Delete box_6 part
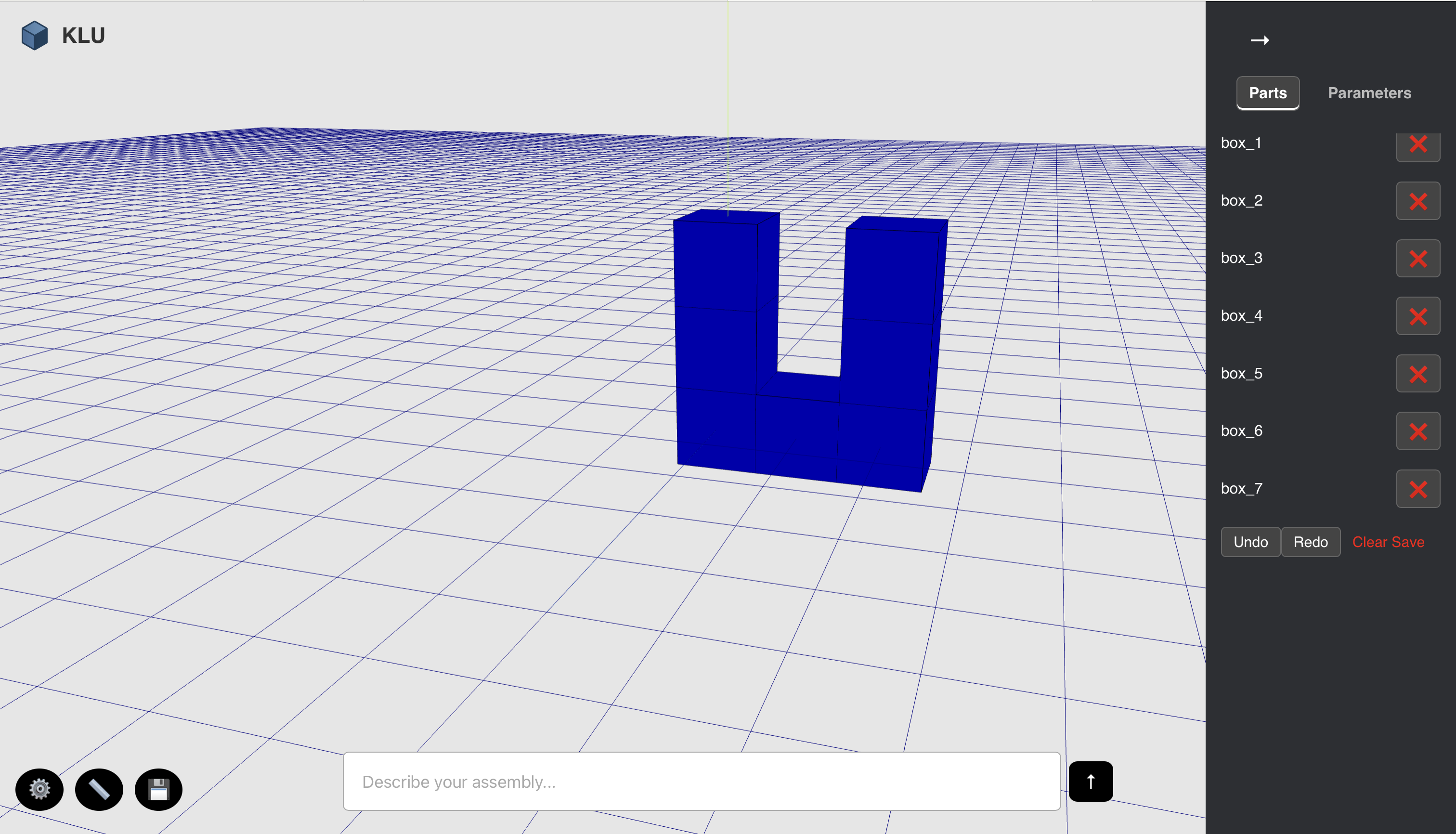The image size is (1456, 834). pyautogui.click(x=1418, y=431)
